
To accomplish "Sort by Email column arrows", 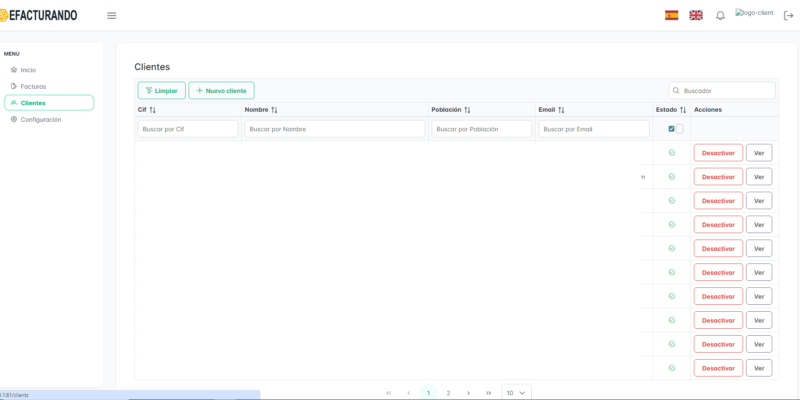I will pyautogui.click(x=561, y=110).
